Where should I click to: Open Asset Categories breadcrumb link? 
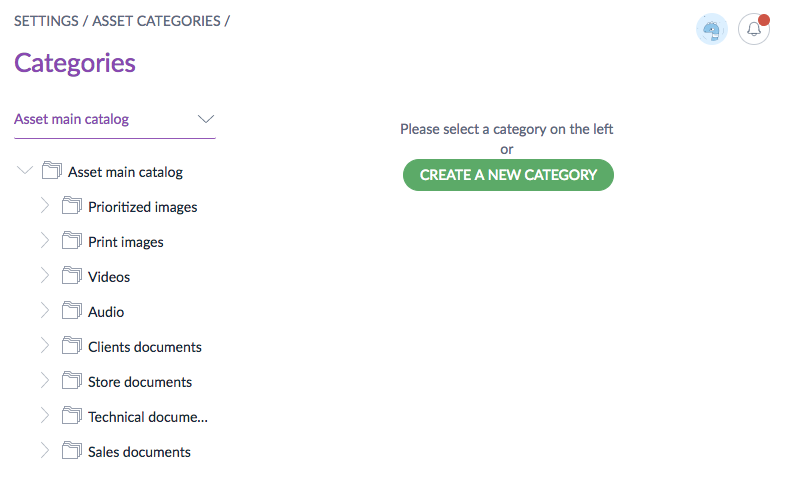156,21
